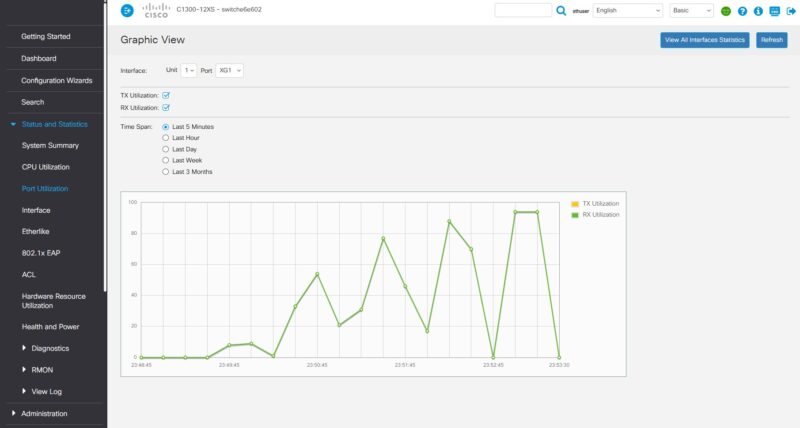Toggle the TX Utilization checkbox

coord(166,95)
